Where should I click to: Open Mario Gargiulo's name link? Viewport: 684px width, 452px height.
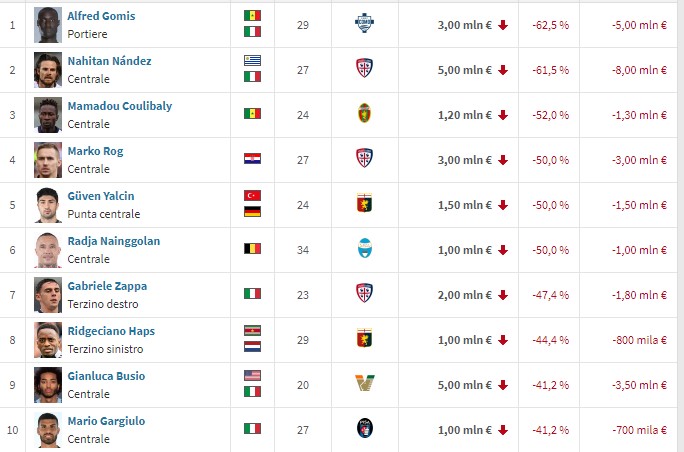(x=106, y=421)
